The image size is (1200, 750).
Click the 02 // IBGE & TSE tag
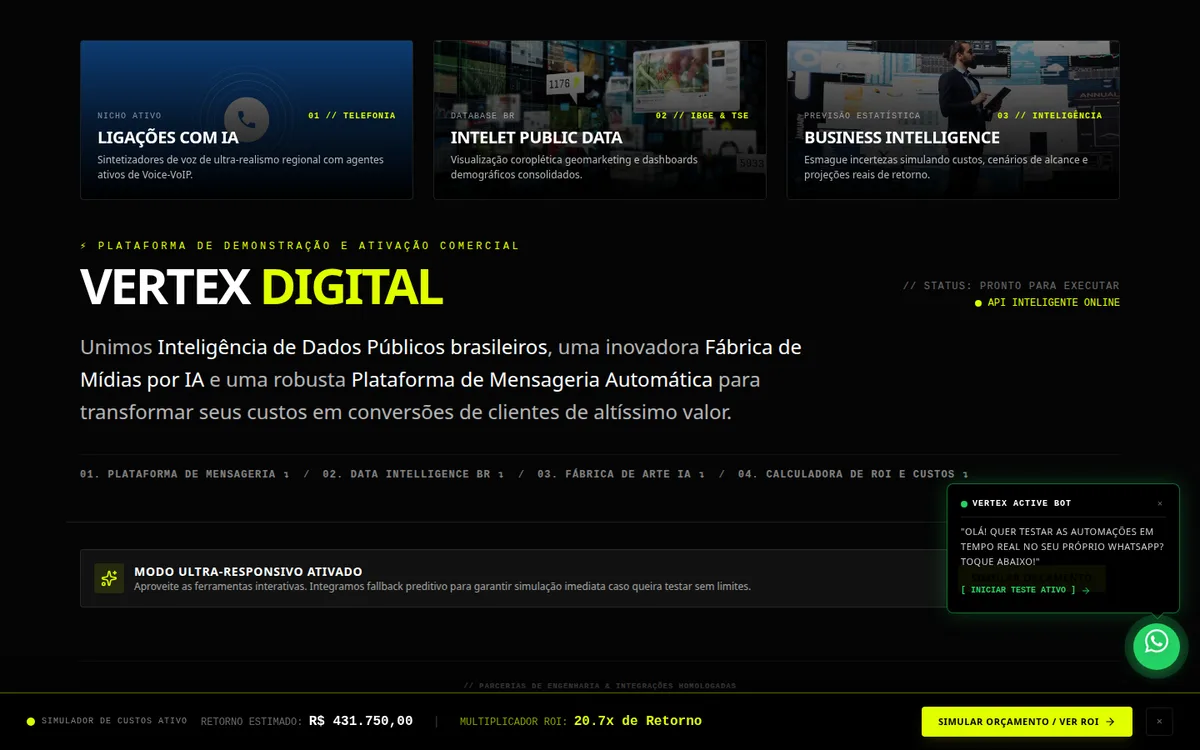[702, 116]
